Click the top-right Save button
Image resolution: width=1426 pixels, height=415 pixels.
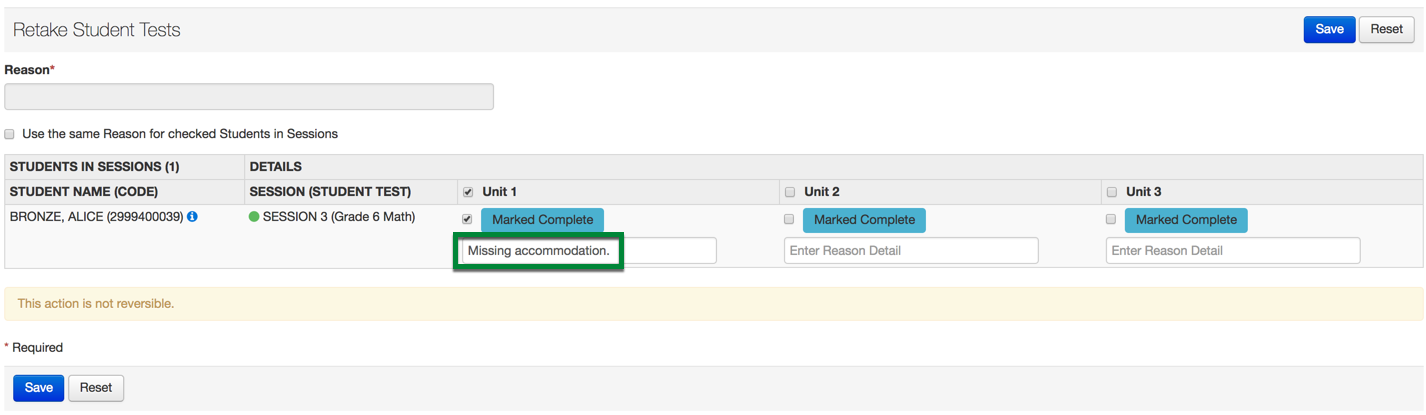(1329, 29)
